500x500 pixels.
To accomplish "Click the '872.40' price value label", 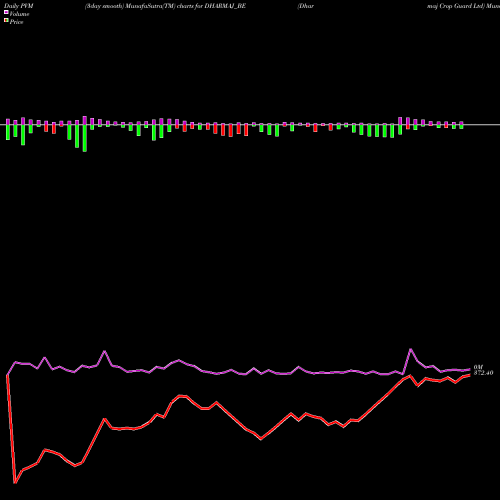I will point(483,373).
